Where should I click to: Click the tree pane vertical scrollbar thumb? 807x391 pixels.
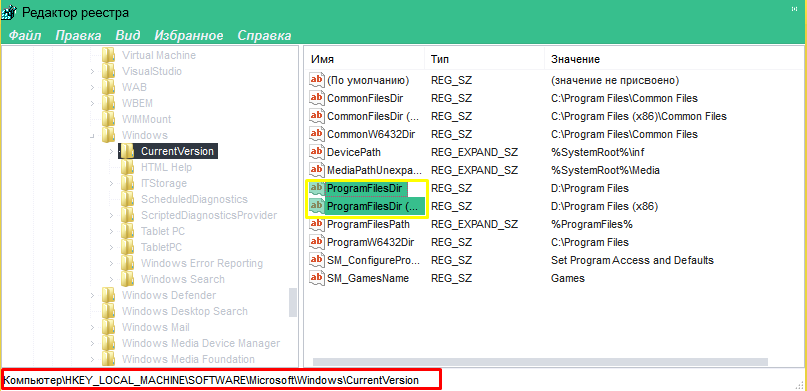293,303
